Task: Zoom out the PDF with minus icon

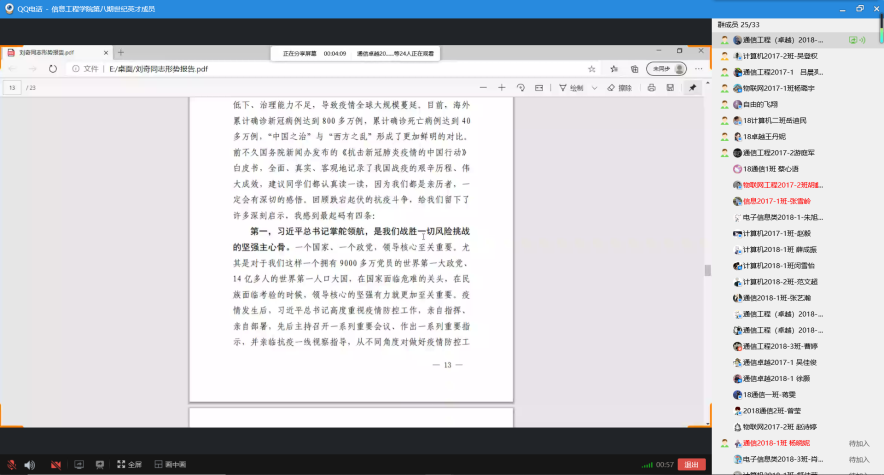Action: (x=482, y=88)
